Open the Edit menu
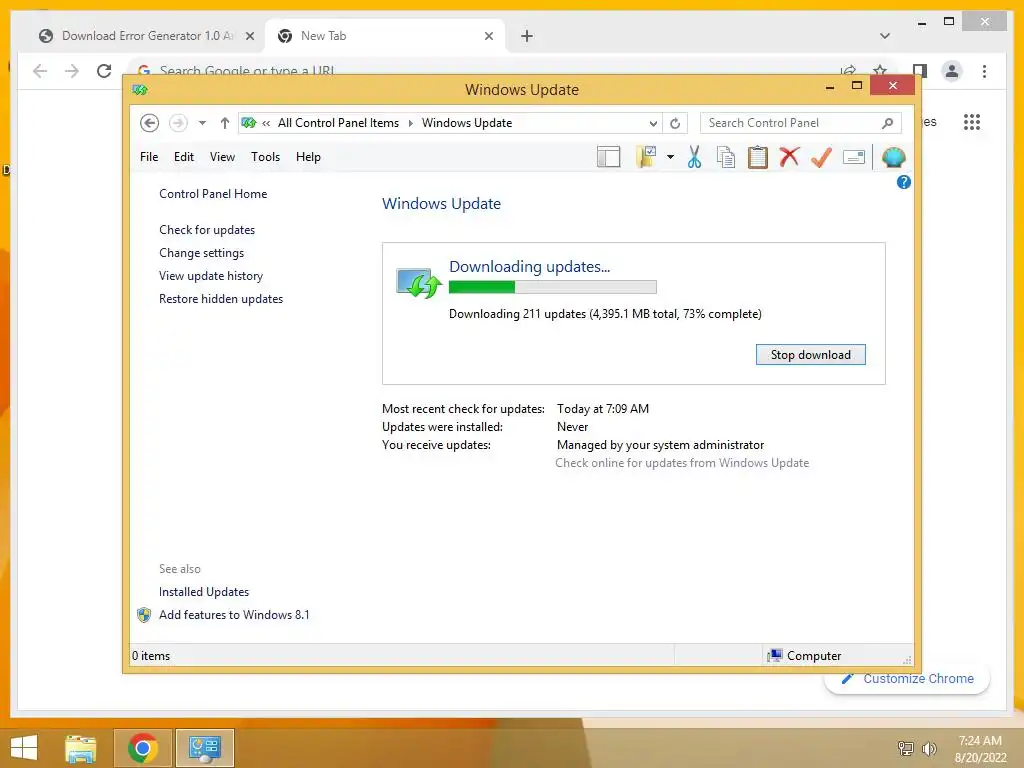The width and height of the screenshot is (1024, 768). coord(184,157)
